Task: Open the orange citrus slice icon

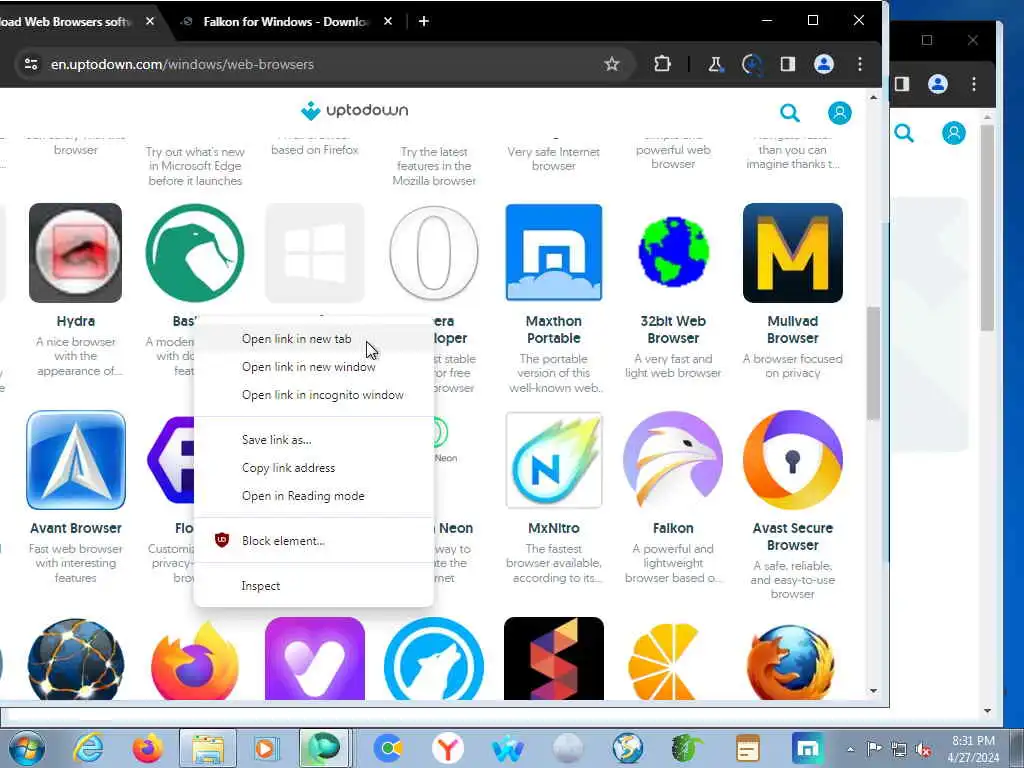Action: [663, 661]
